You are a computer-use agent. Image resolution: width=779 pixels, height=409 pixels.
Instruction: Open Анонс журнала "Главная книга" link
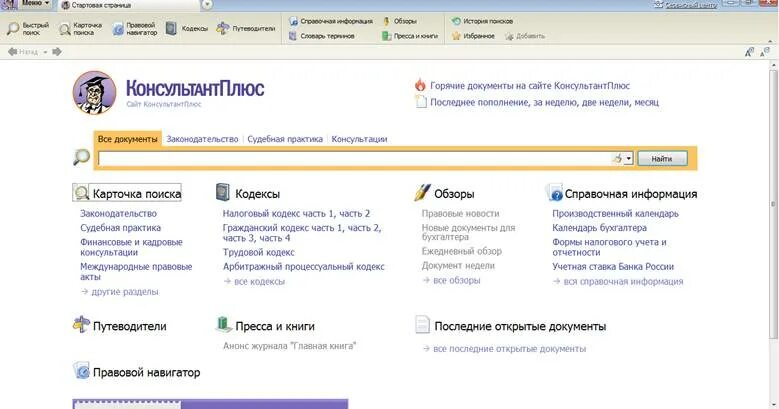(x=289, y=345)
